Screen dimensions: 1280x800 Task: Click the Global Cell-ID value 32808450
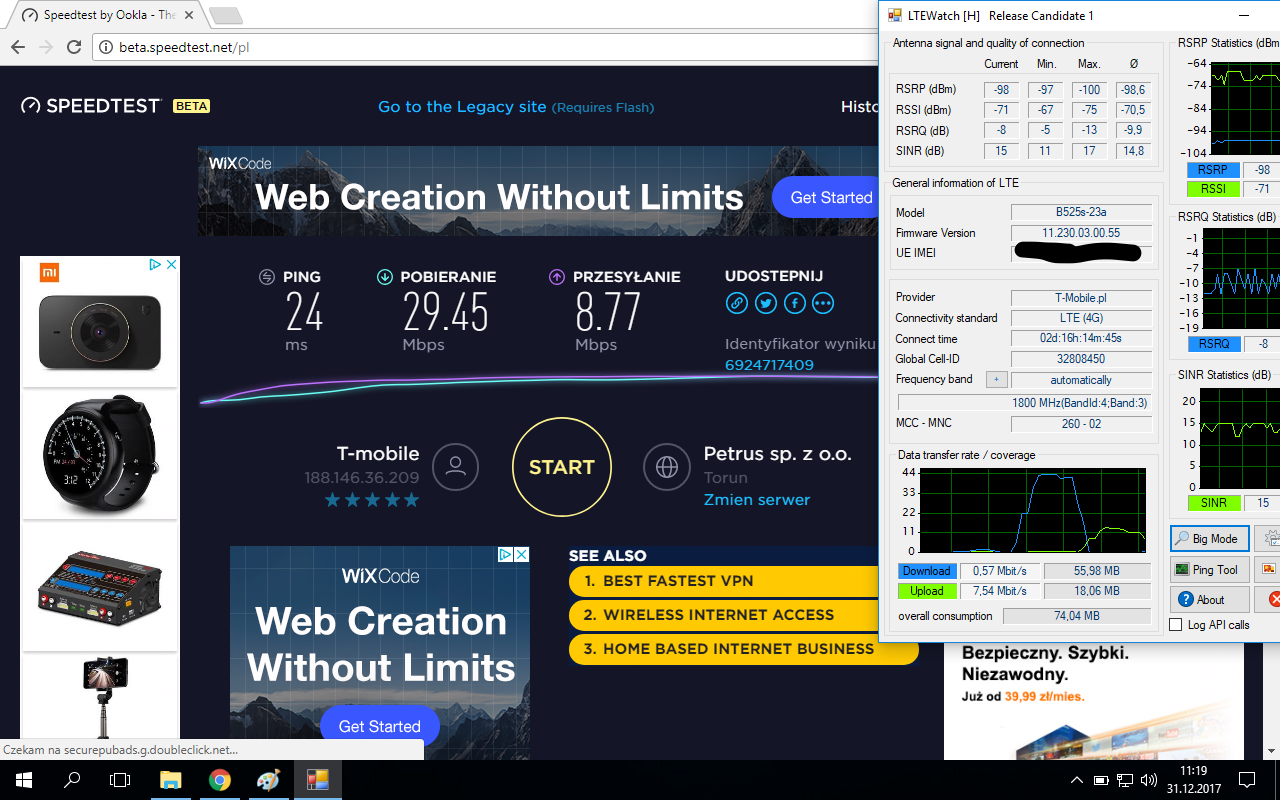[1081, 359]
